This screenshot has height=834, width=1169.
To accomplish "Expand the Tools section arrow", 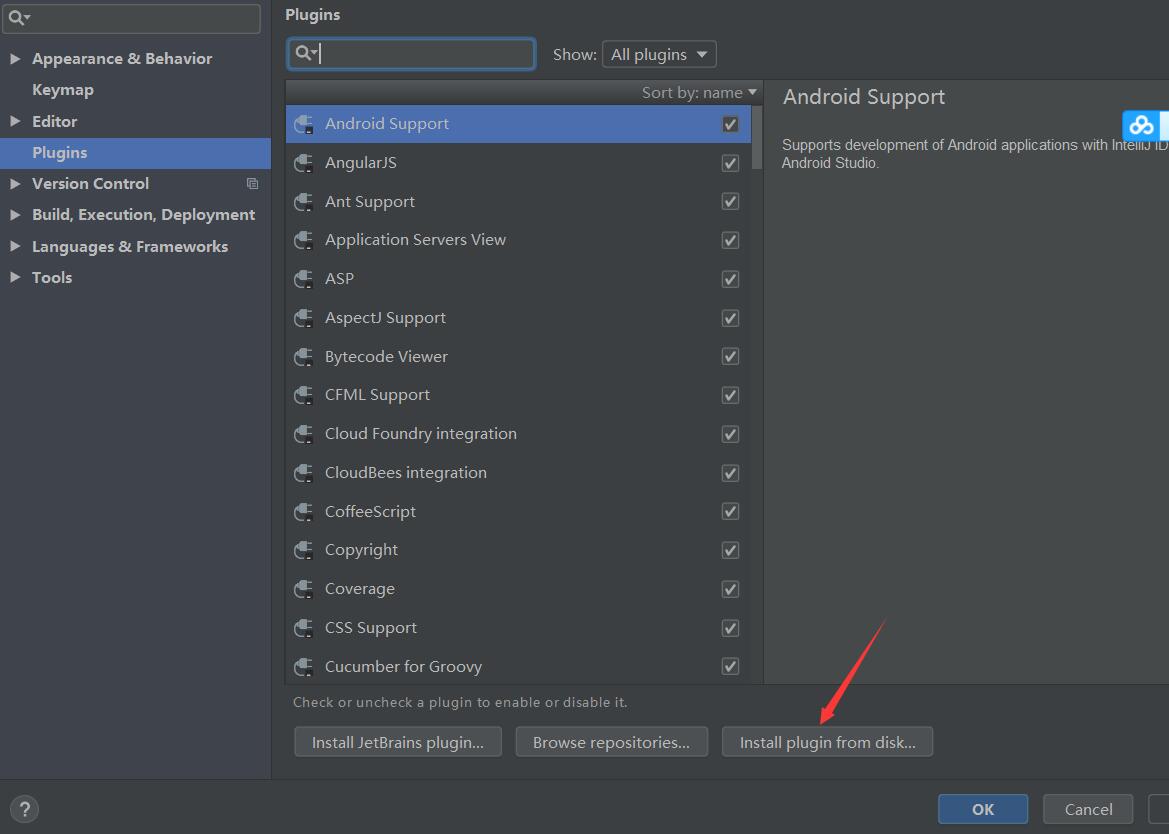I will pos(15,277).
